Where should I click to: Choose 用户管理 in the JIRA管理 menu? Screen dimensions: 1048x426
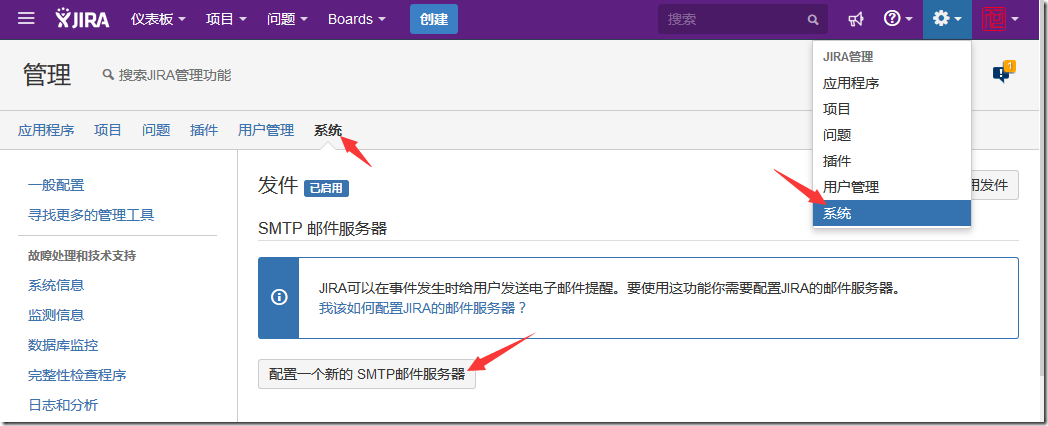pos(892,187)
